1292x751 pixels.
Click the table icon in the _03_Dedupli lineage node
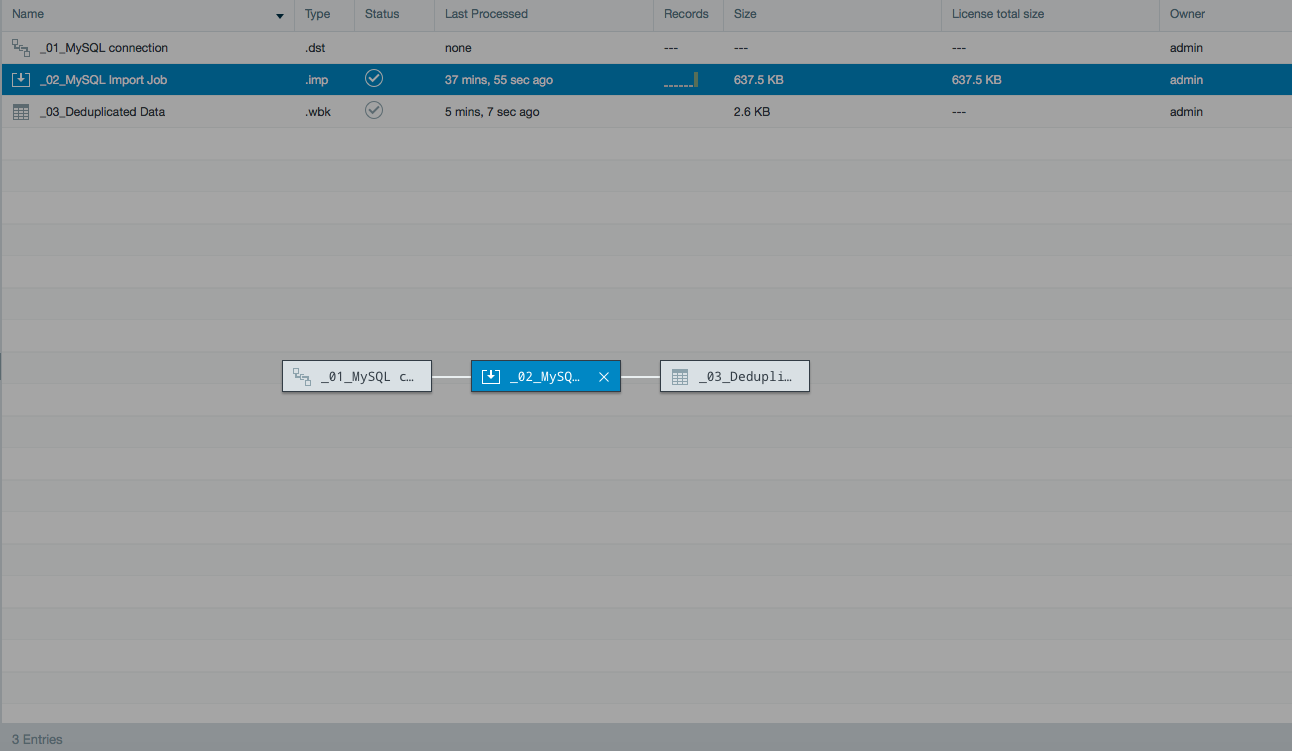[680, 377]
